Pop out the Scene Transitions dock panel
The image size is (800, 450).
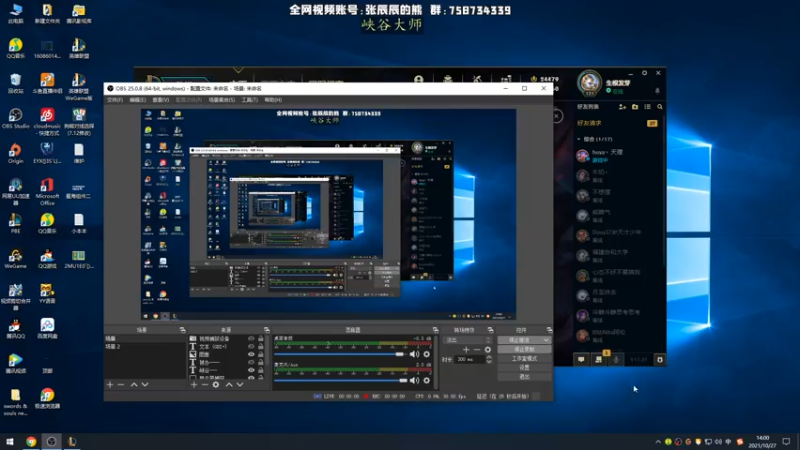coord(490,330)
